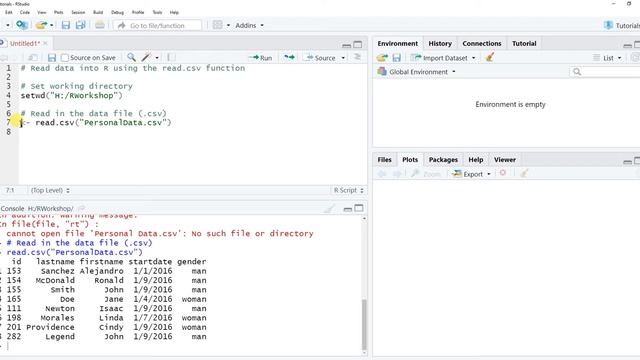Image resolution: width=640 pixels, height=360 pixels.
Task: Go to previous plot arrow
Action: point(382,174)
